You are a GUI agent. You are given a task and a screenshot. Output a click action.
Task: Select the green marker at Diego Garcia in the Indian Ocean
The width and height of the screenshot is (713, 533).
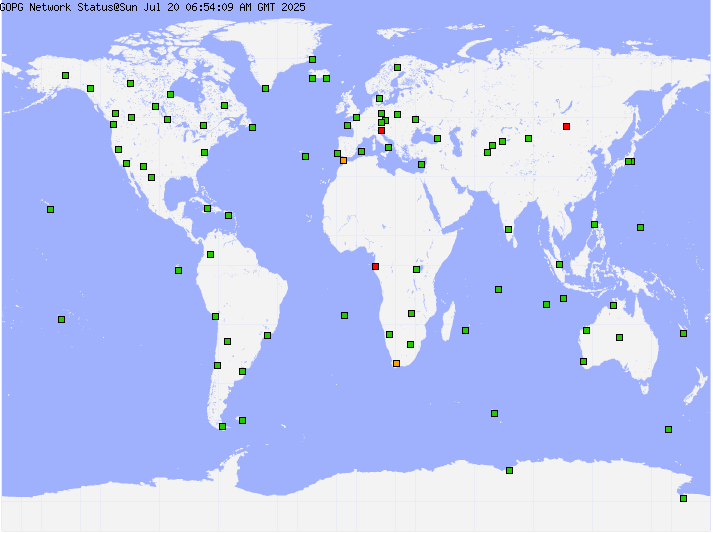[499, 290]
